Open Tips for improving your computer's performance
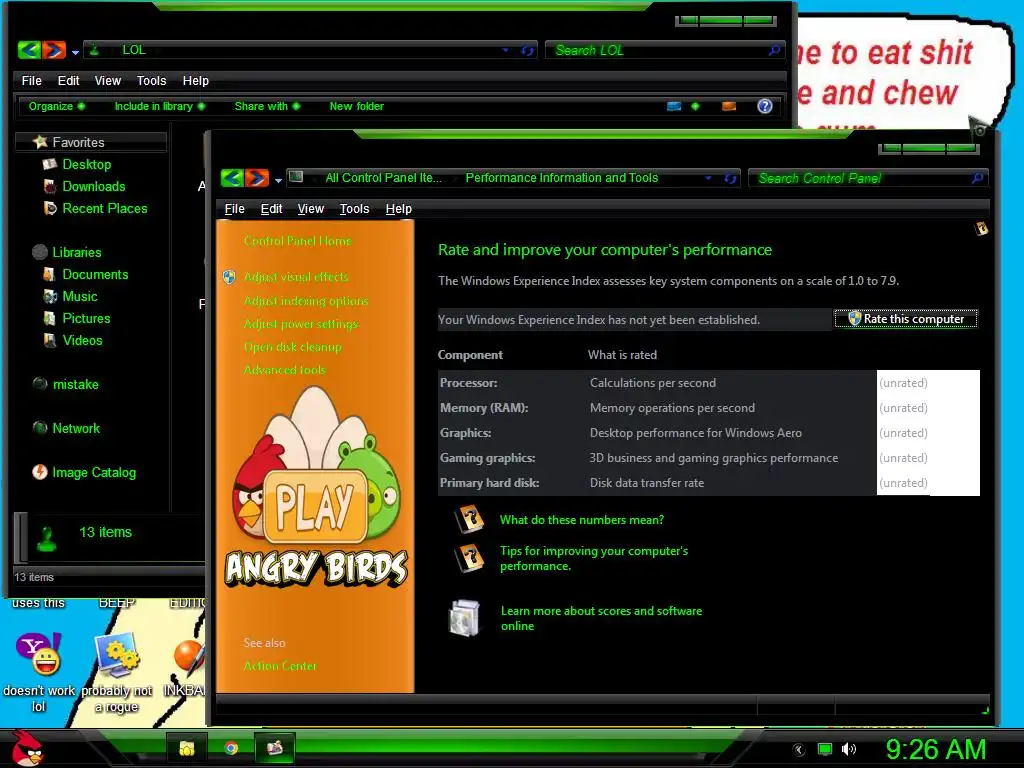1024x768 pixels. pos(594,558)
